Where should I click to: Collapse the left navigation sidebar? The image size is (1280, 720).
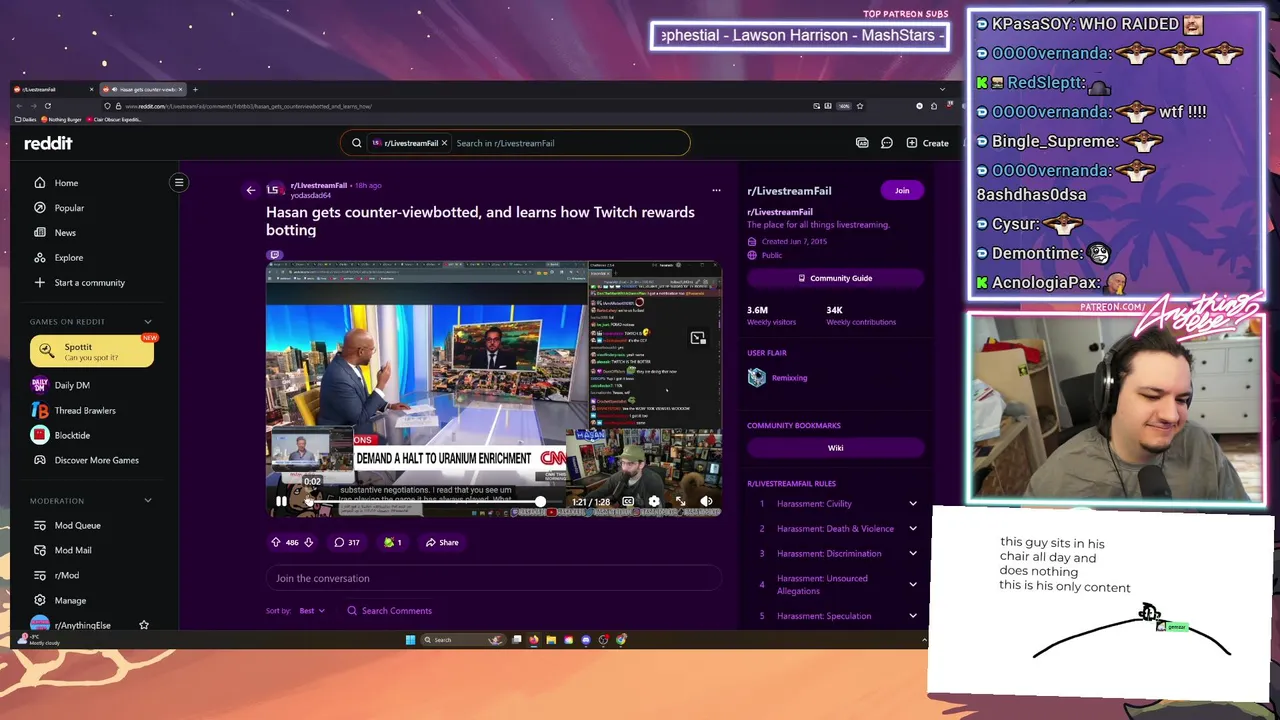[x=179, y=182]
